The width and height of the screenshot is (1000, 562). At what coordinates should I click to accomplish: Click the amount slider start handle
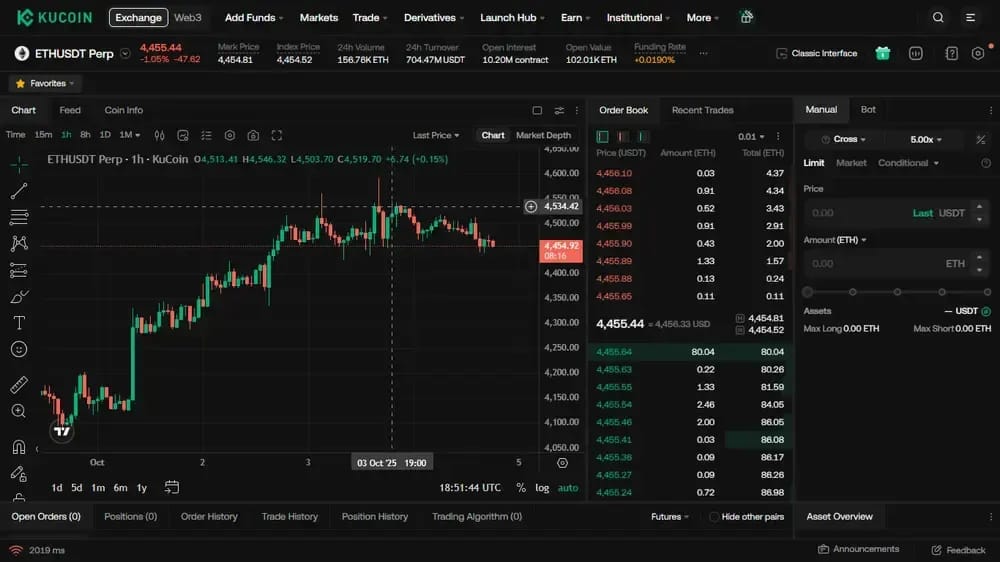pos(808,292)
